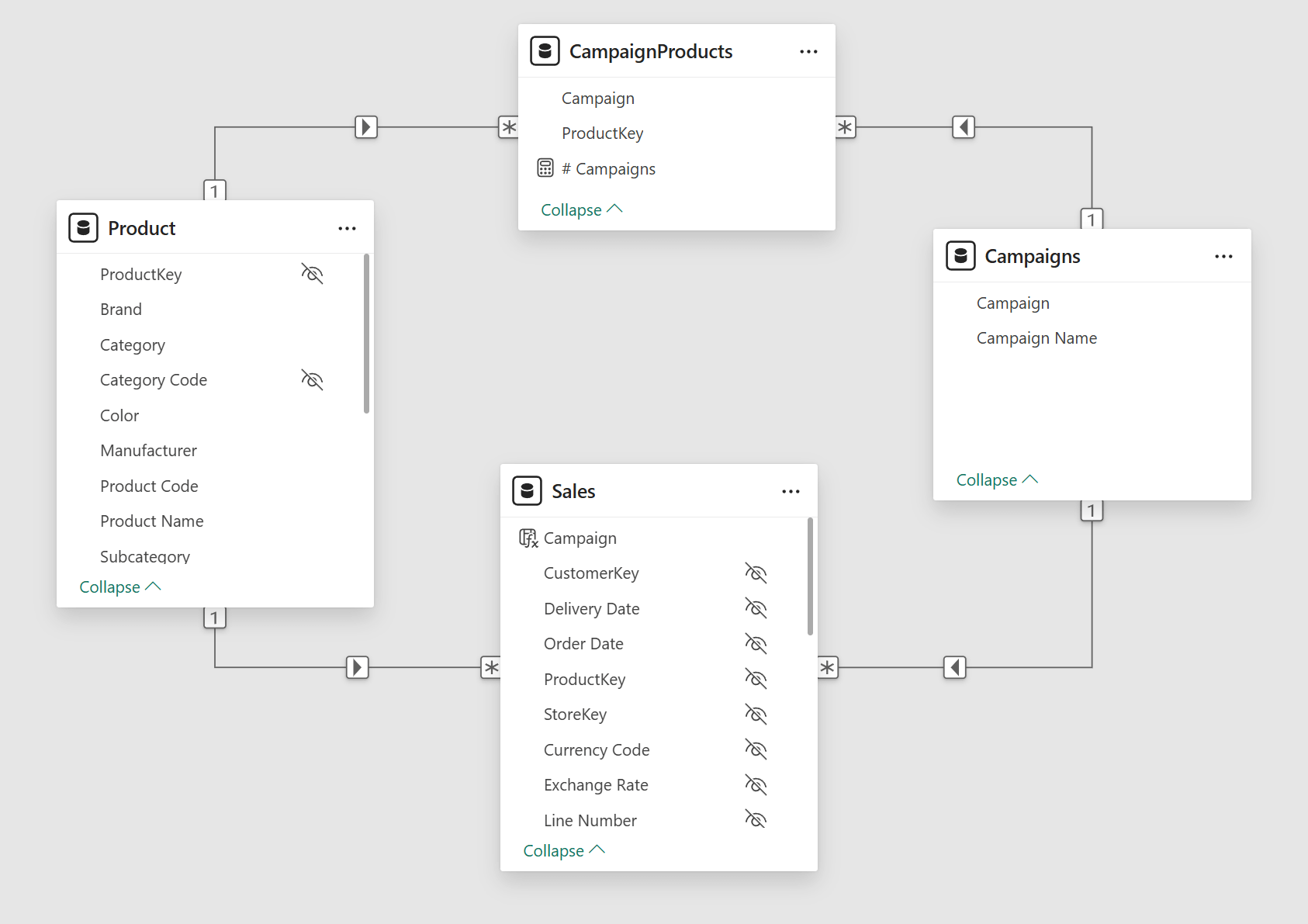Select the Campaign Name field in Campaigns
1308x924 pixels.
click(1036, 338)
